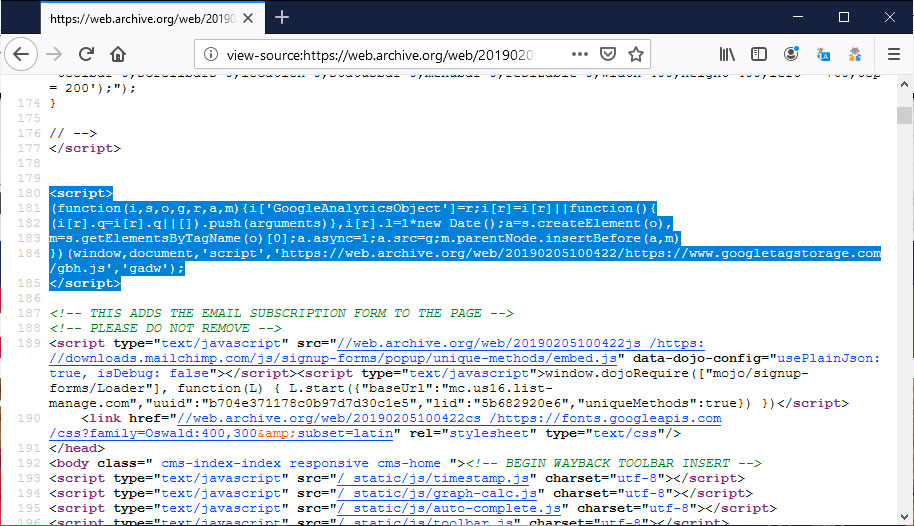Open the auto-complete.js script link
Viewport: 914px width, 526px height.
449,509
